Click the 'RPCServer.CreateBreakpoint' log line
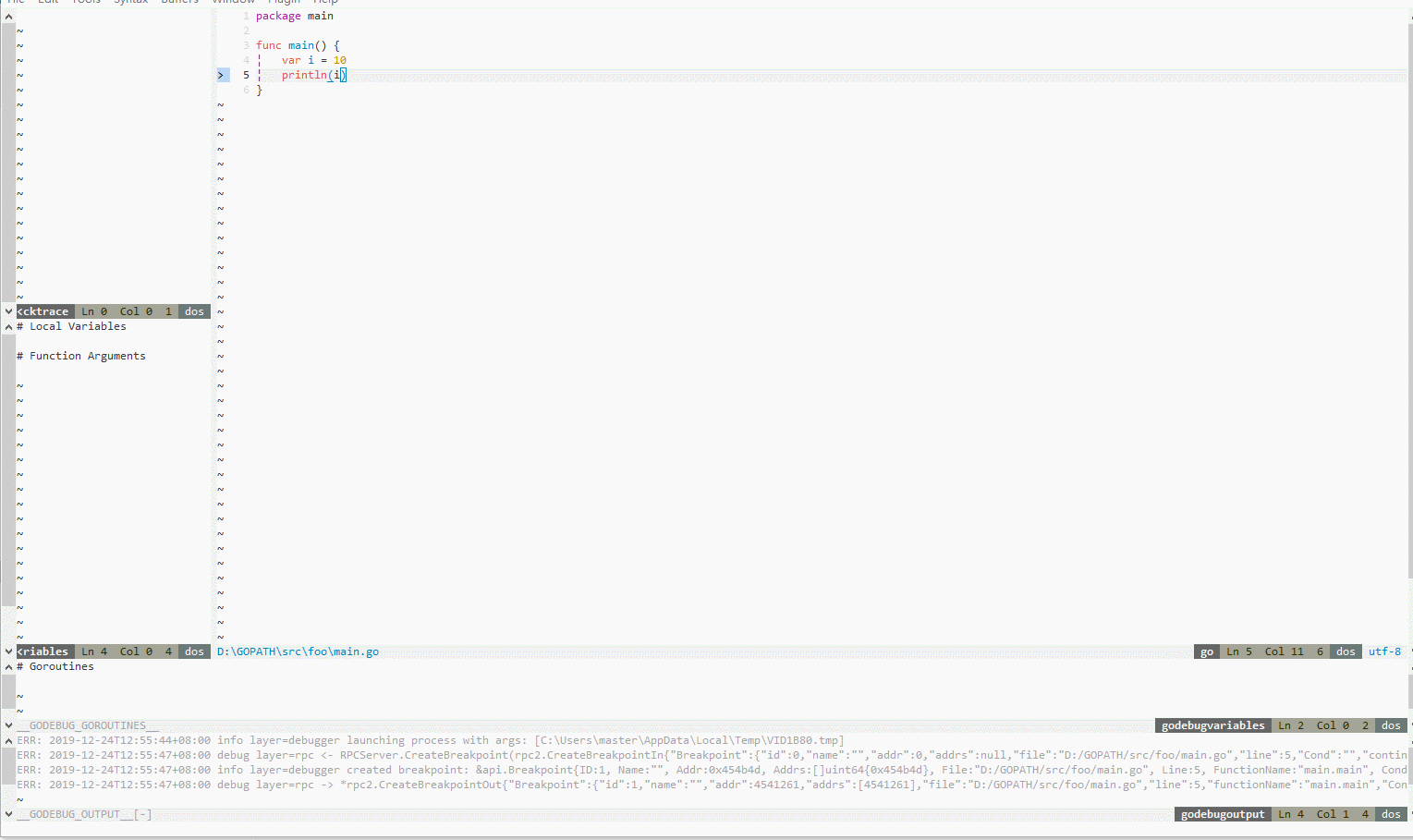 coord(712,755)
